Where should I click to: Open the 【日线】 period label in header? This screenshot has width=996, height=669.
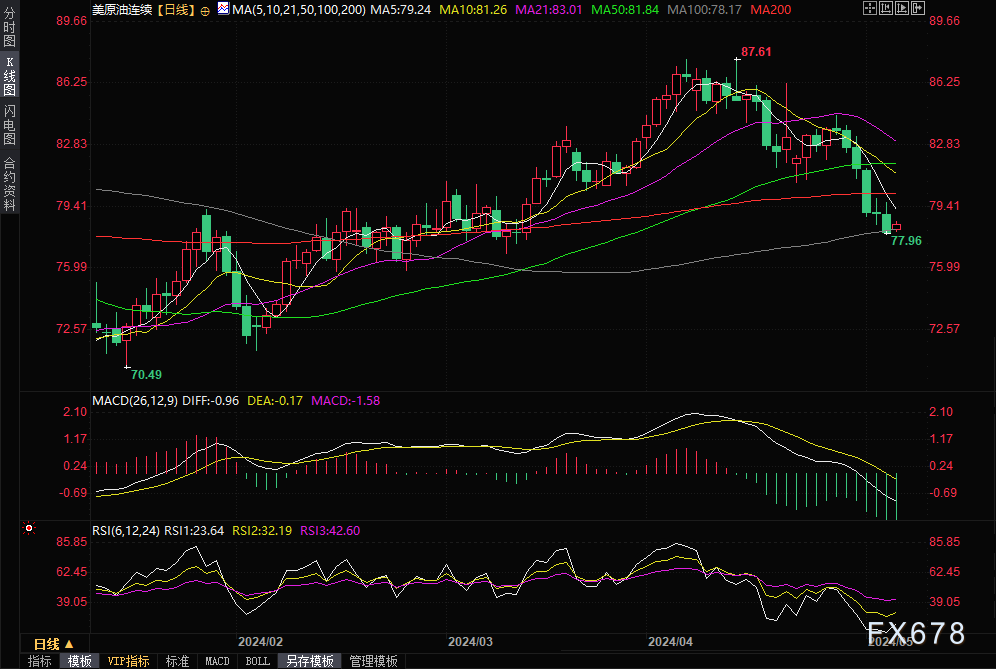click(x=173, y=9)
